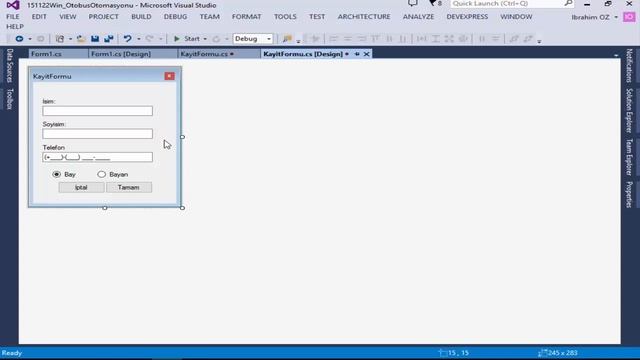
Task: Click the New Project toolbar icon
Action: click(x=60, y=39)
